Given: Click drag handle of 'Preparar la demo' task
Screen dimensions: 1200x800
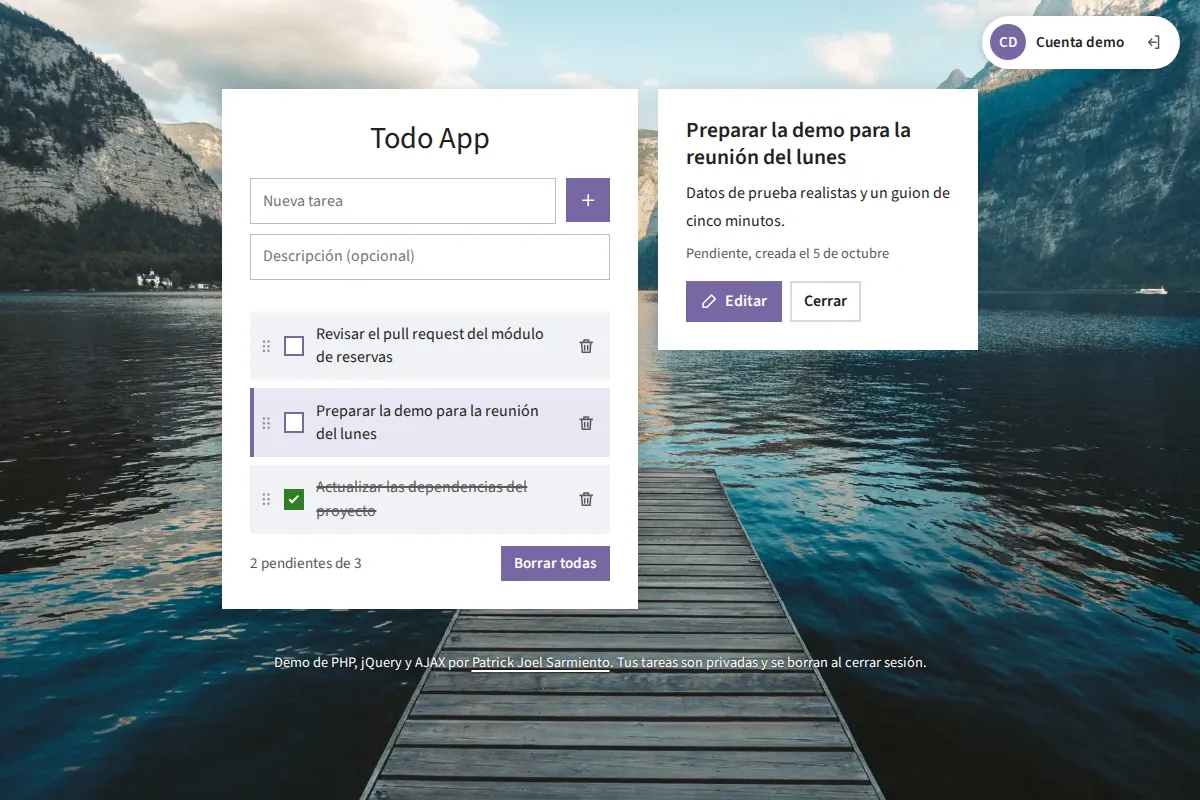Looking at the screenshot, I should [x=266, y=423].
